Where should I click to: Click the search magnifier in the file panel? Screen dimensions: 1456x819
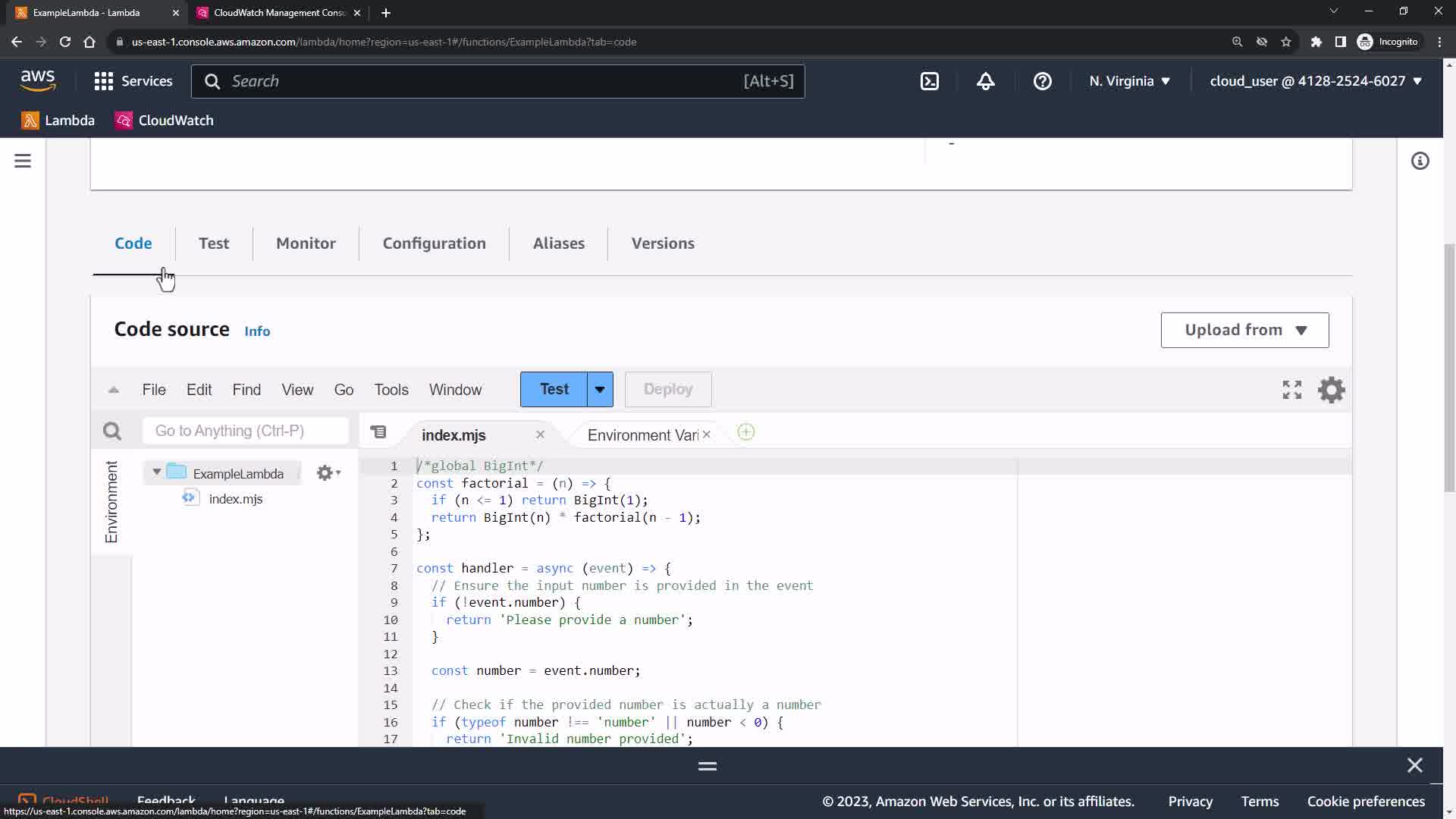click(112, 431)
